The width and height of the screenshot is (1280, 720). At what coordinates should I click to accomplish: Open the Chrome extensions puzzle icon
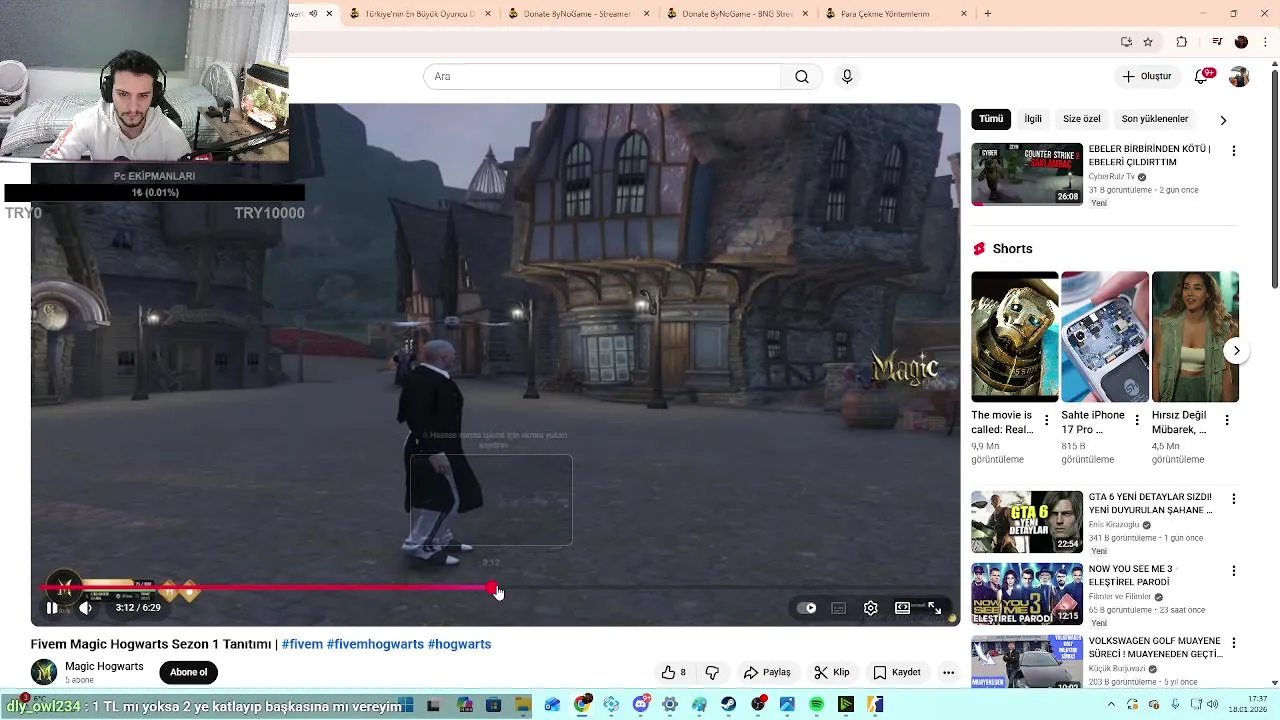(x=1182, y=42)
